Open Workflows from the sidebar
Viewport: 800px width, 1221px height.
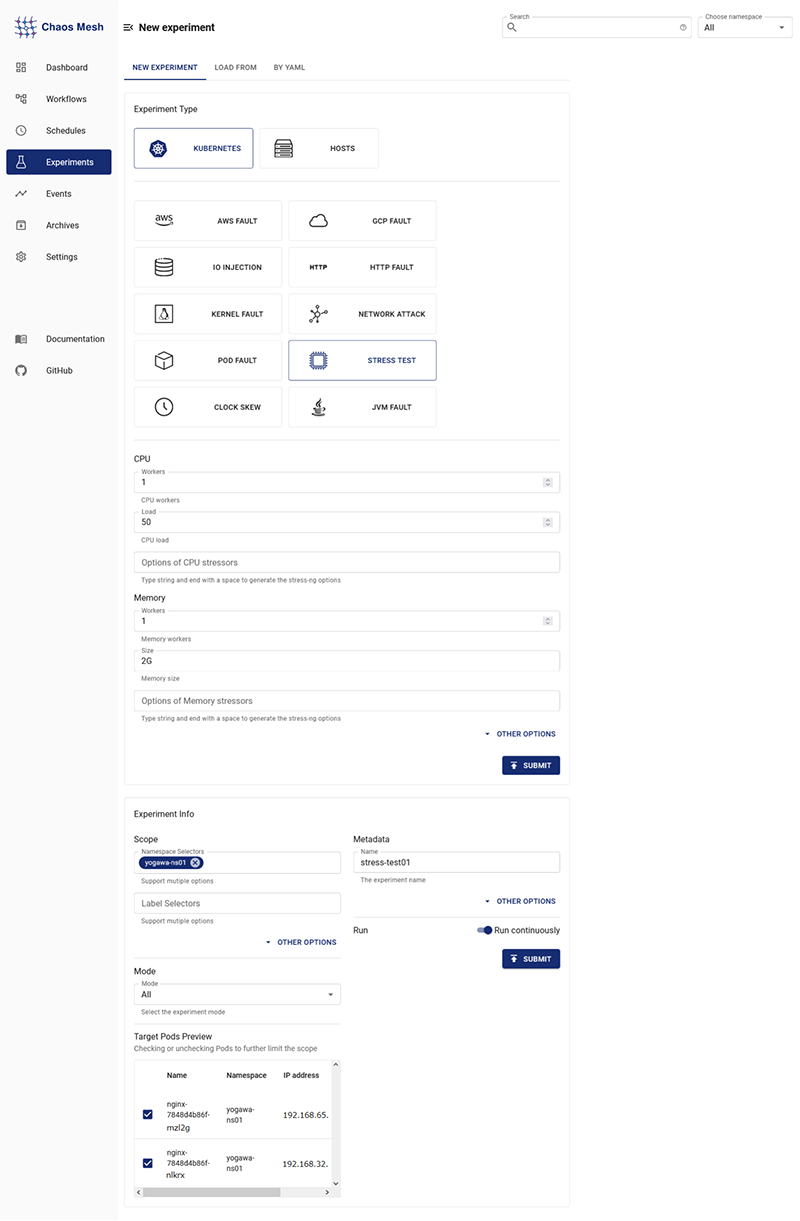coord(59,99)
